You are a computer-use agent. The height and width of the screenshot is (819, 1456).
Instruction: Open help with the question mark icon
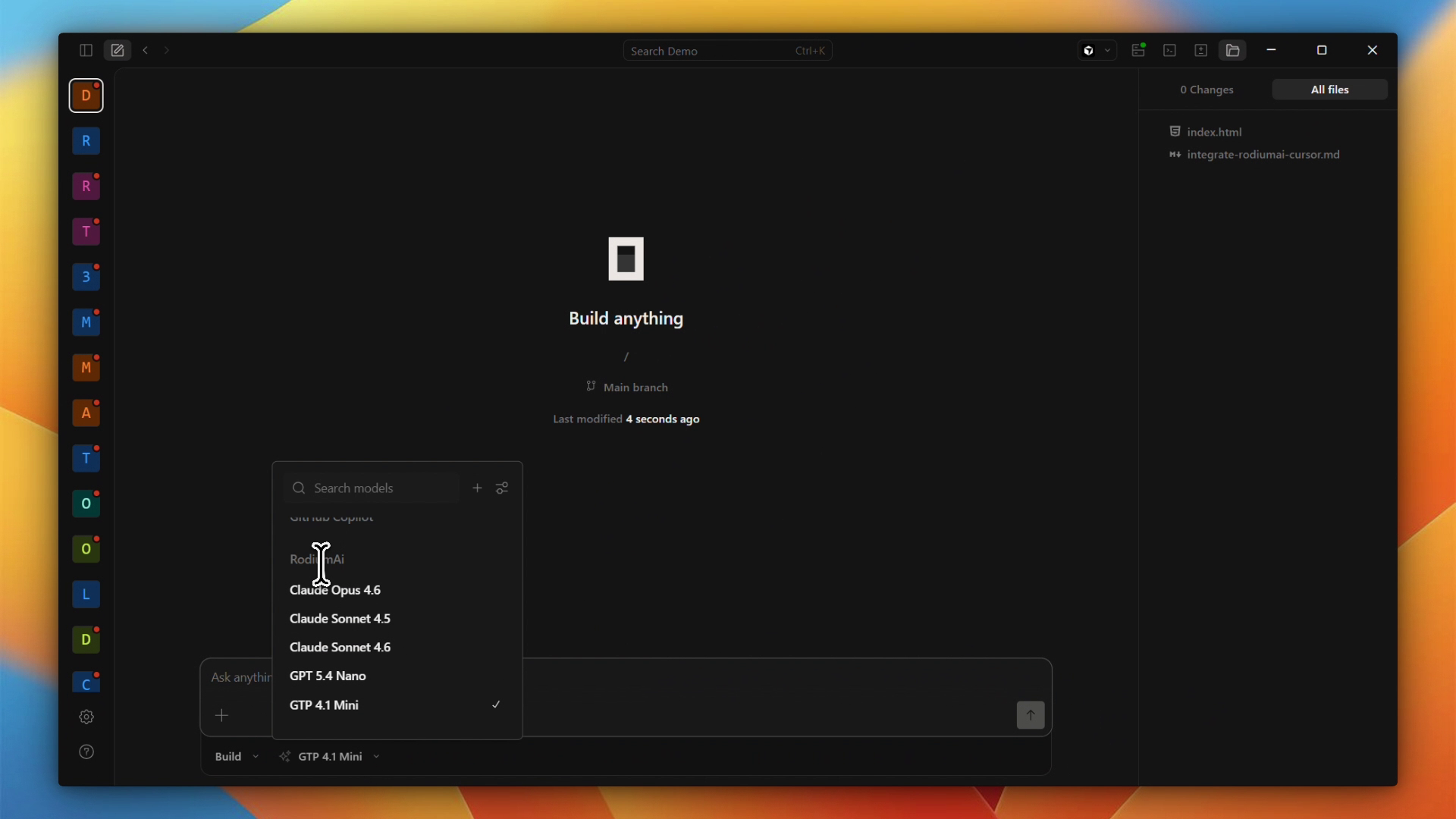click(86, 752)
